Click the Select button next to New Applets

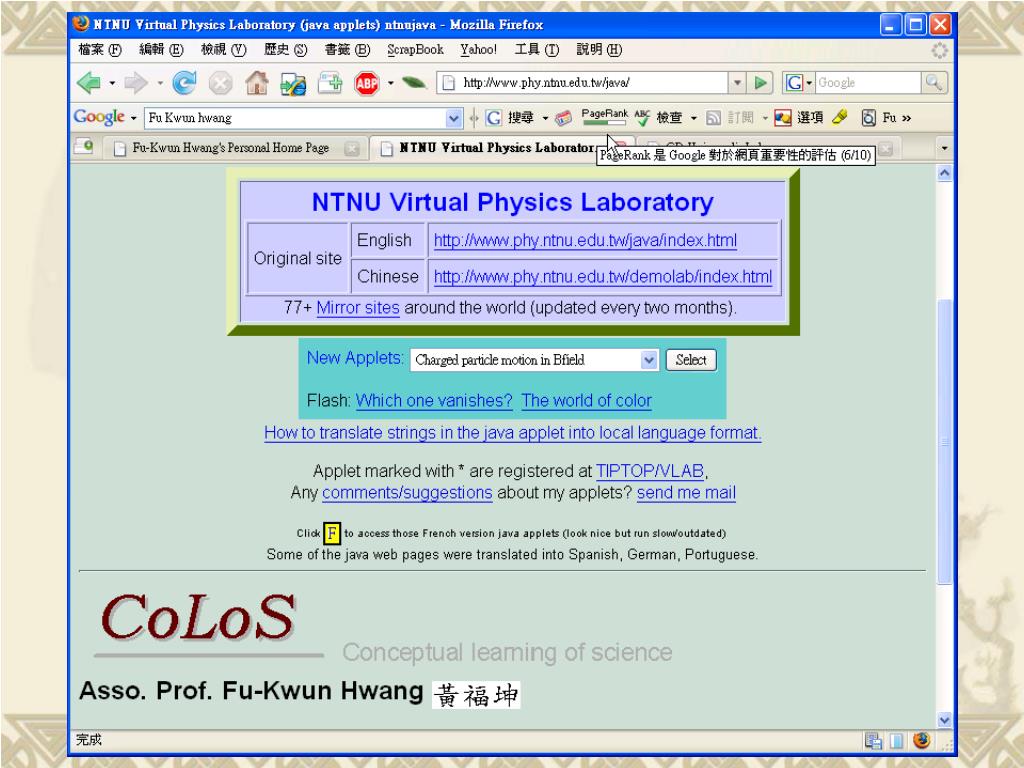[691, 360]
